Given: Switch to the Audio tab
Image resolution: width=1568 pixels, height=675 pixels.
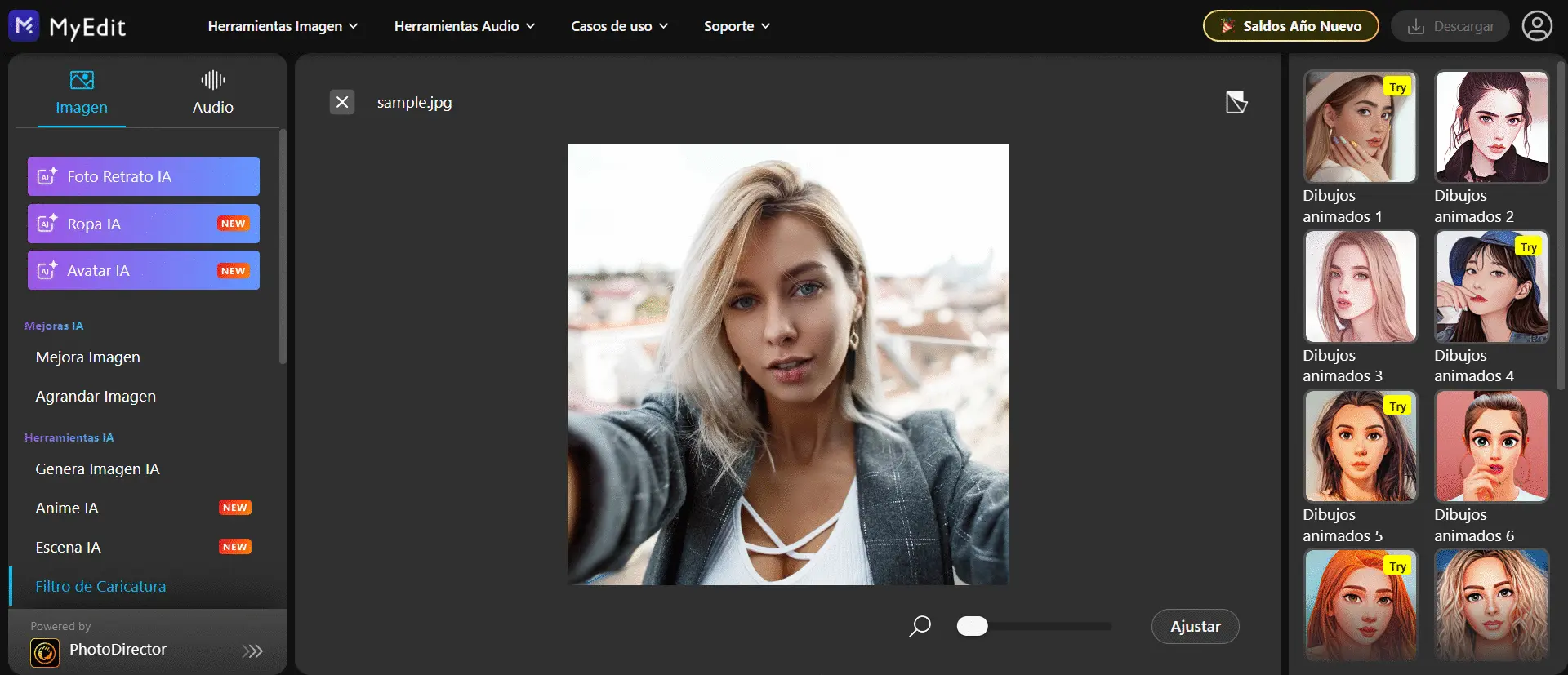Looking at the screenshot, I should pyautogui.click(x=213, y=92).
